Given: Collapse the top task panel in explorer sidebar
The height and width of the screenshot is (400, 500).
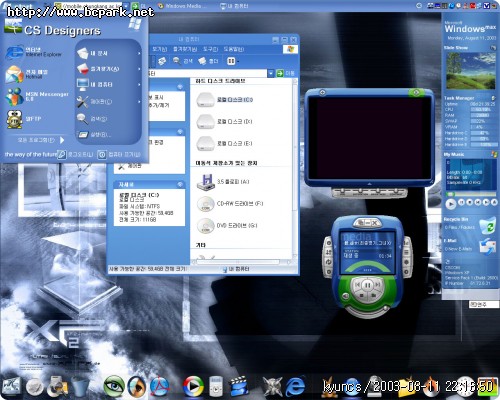Looking at the screenshot, I should tap(180, 87).
